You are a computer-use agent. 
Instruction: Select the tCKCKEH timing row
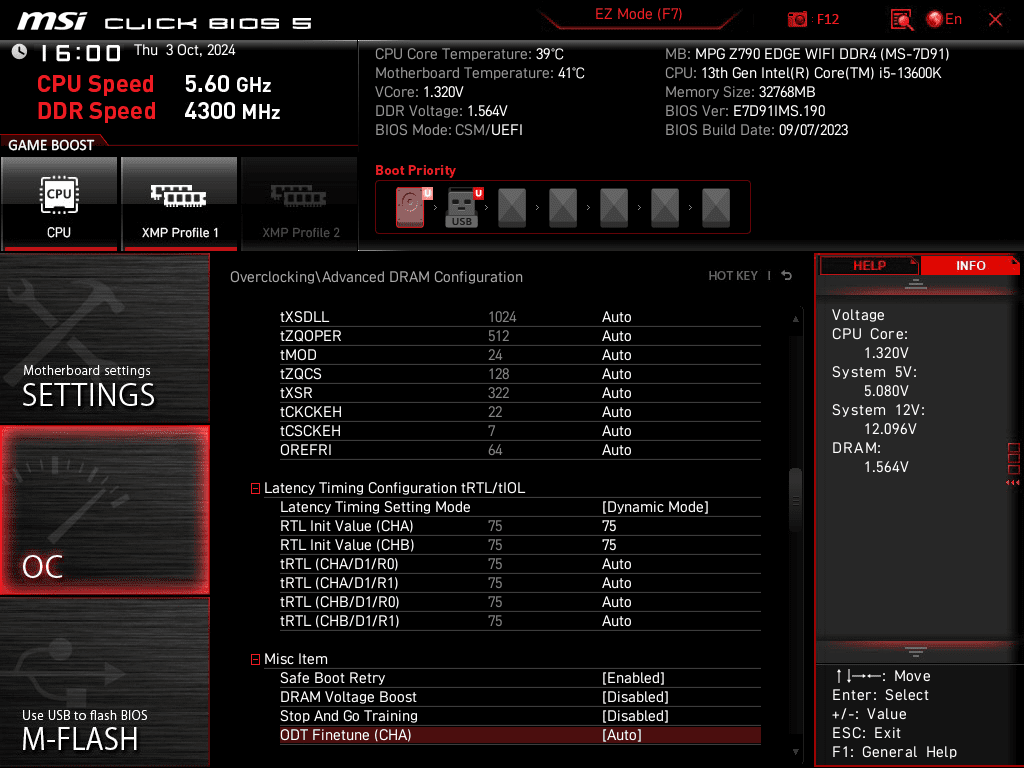pyautogui.click(x=520, y=412)
